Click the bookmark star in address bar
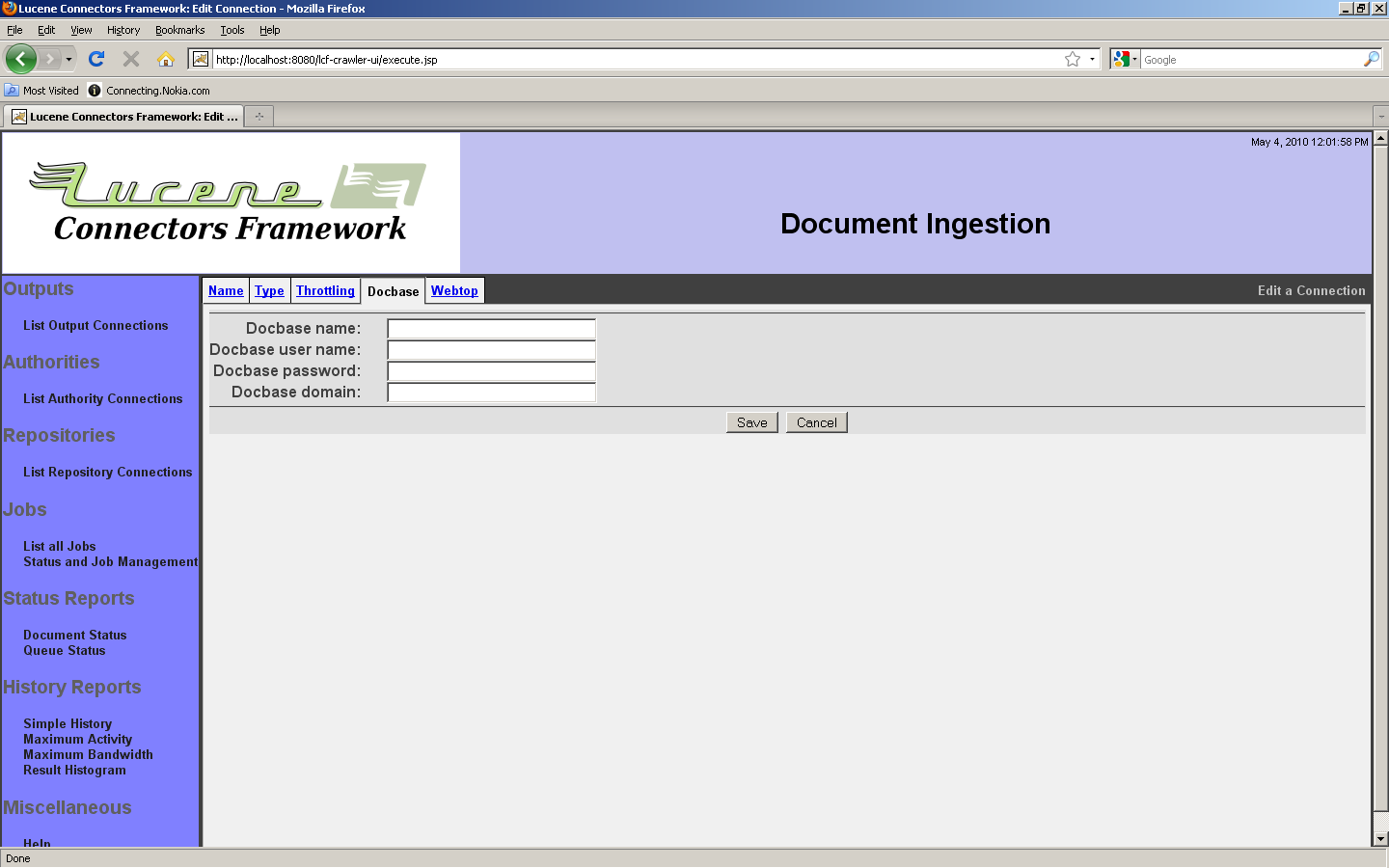Screen dimensions: 1389x868 point(1072,59)
